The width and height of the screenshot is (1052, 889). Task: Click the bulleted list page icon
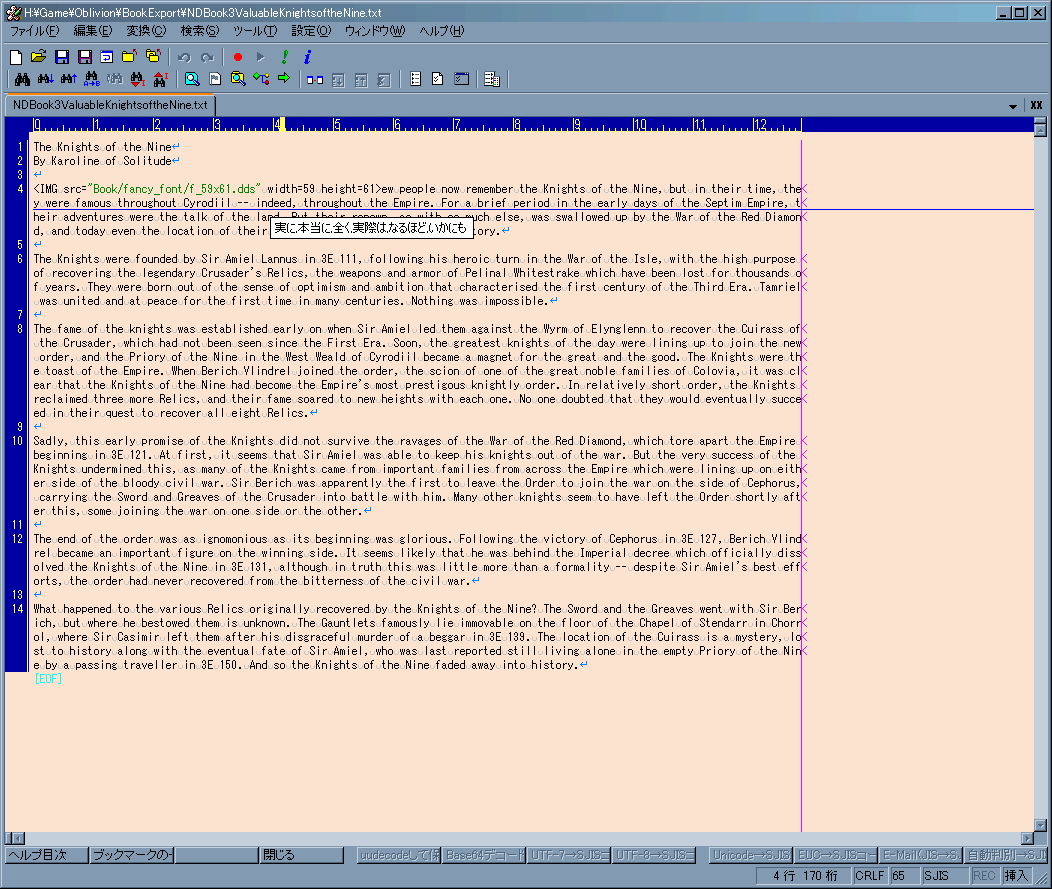pos(415,80)
